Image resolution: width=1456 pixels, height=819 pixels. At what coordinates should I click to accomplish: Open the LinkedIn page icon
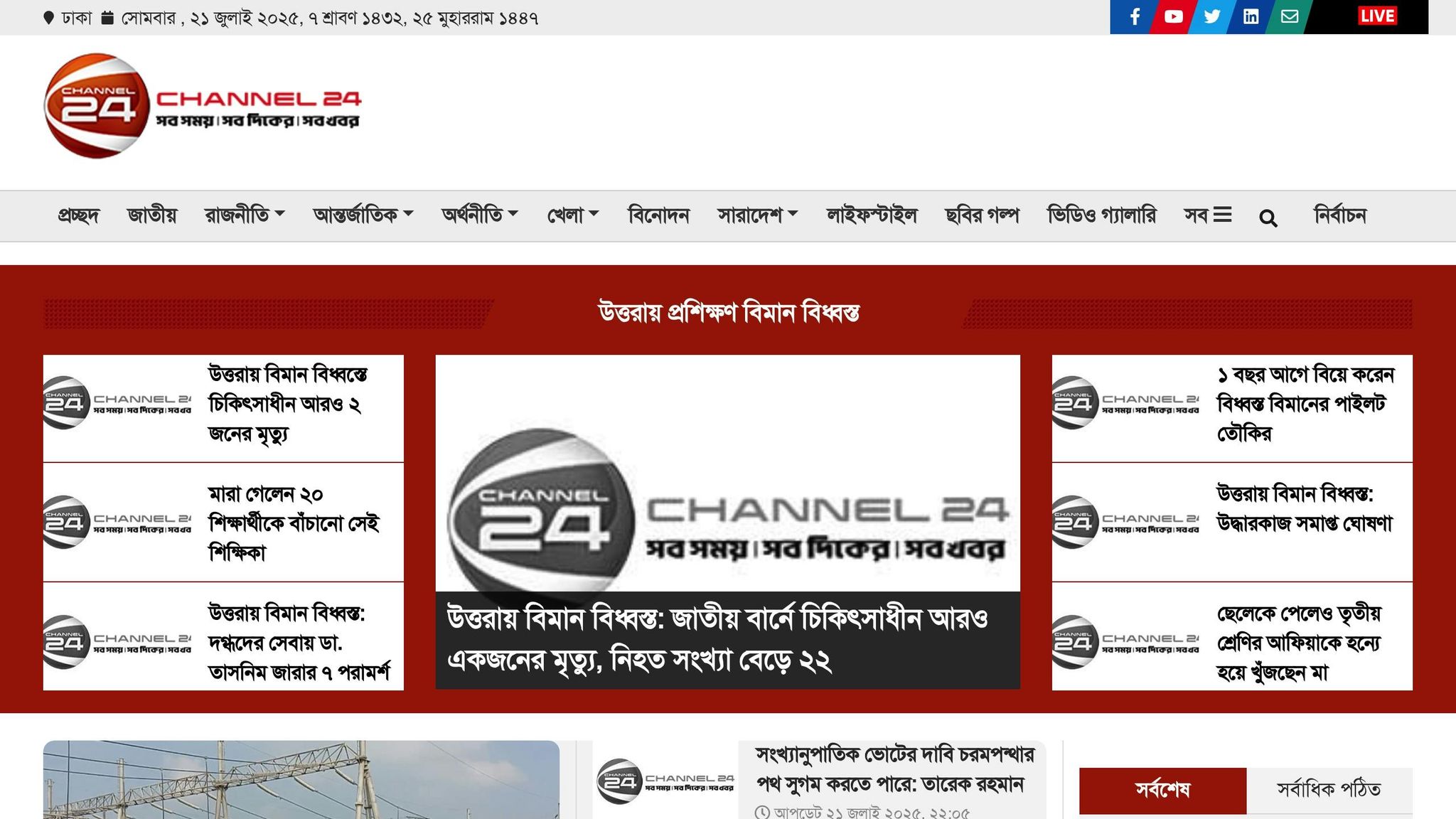pyautogui.click(x=1251, y=16)
